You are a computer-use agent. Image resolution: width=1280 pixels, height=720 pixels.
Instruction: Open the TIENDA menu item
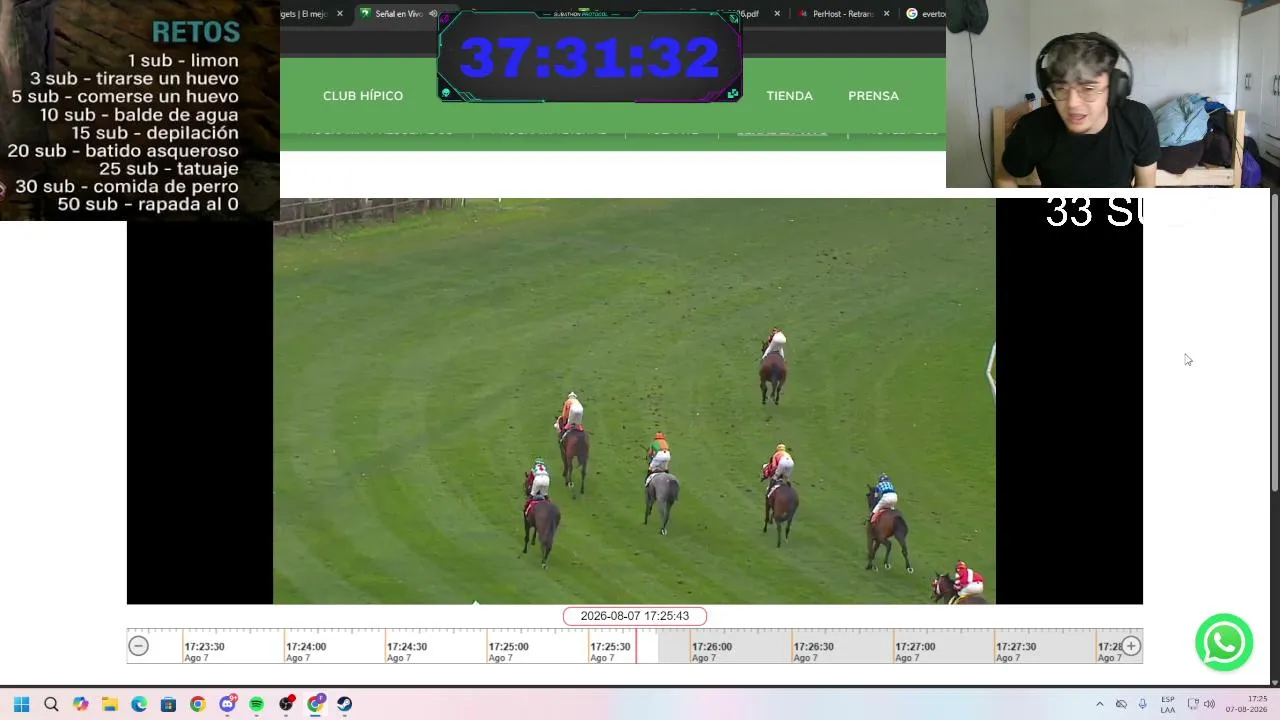click(x=789, y=96)
